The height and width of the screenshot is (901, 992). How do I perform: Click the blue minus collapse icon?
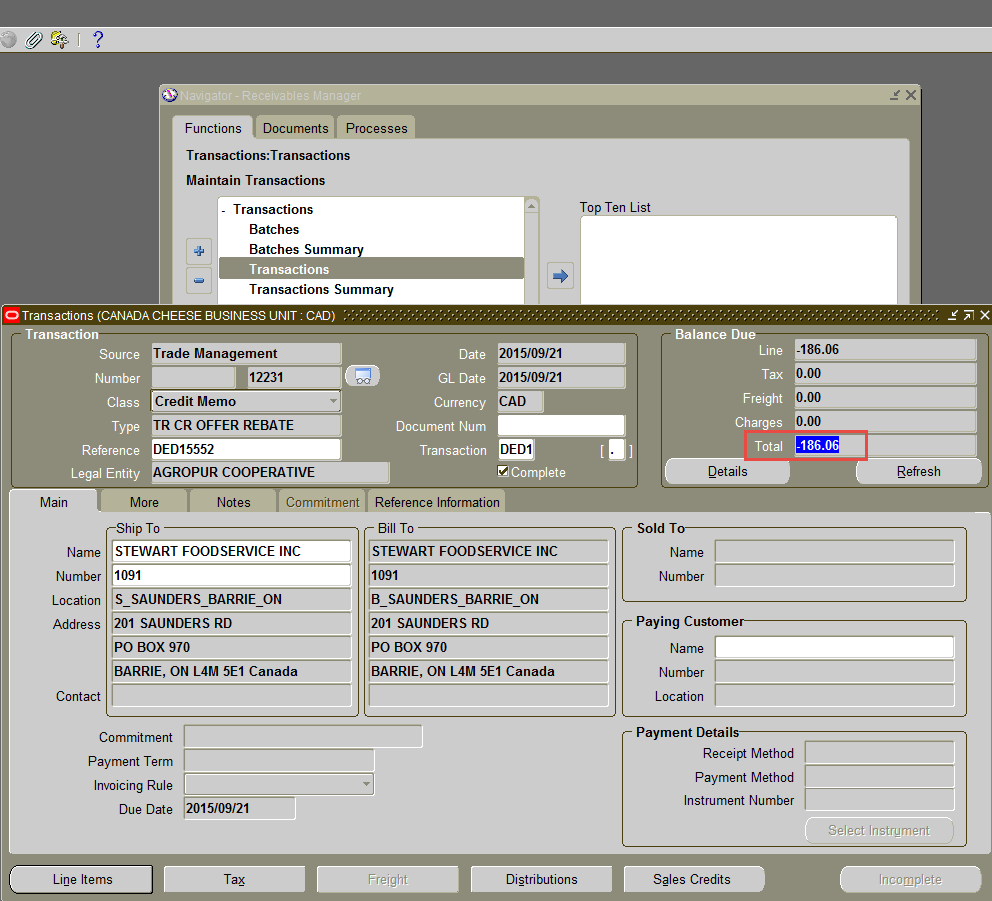(x=200, y=281)
